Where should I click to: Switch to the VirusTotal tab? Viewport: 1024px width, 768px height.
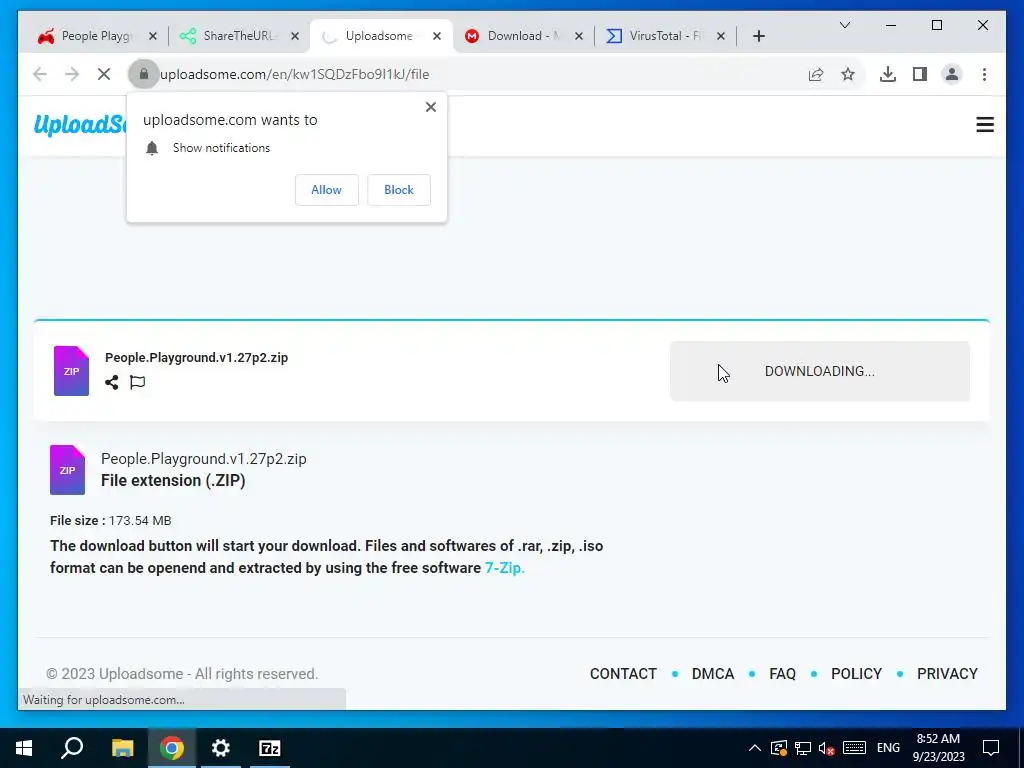tap(664, 36)
